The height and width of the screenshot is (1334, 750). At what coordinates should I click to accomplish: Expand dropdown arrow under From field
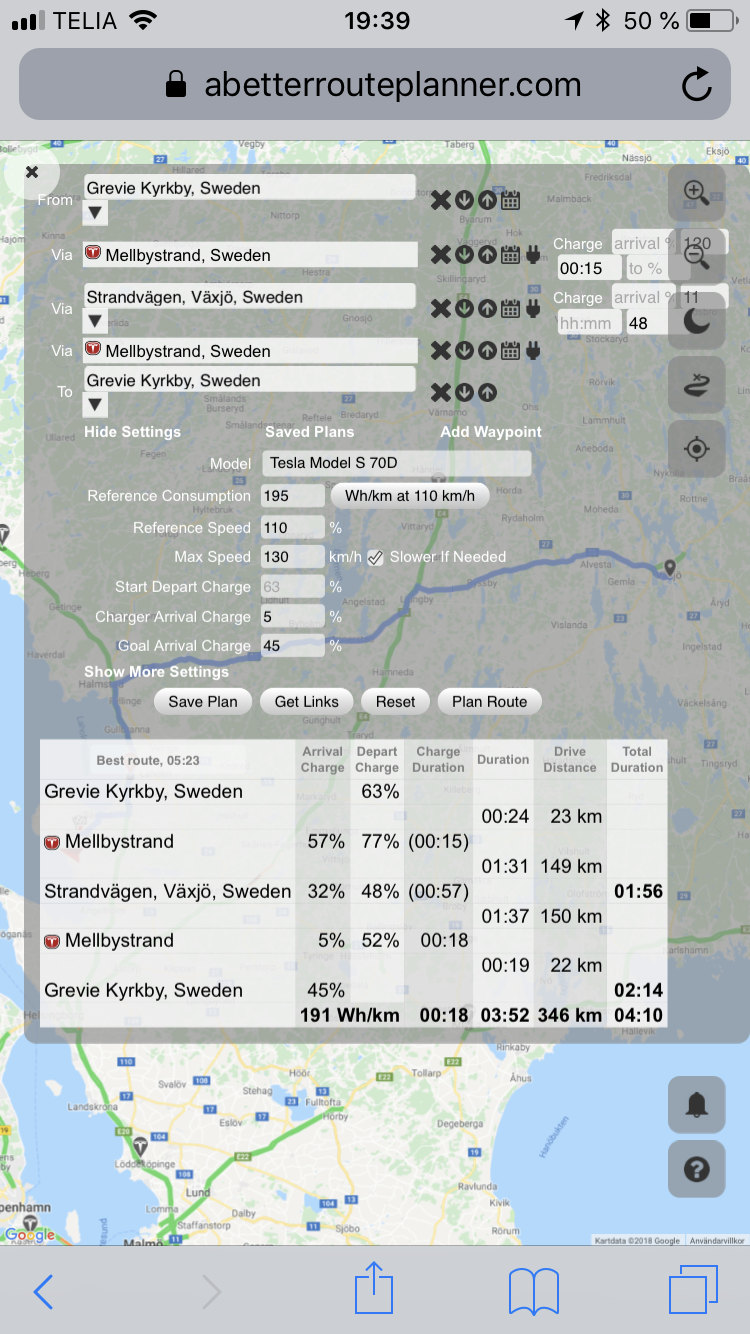[95, 212]
